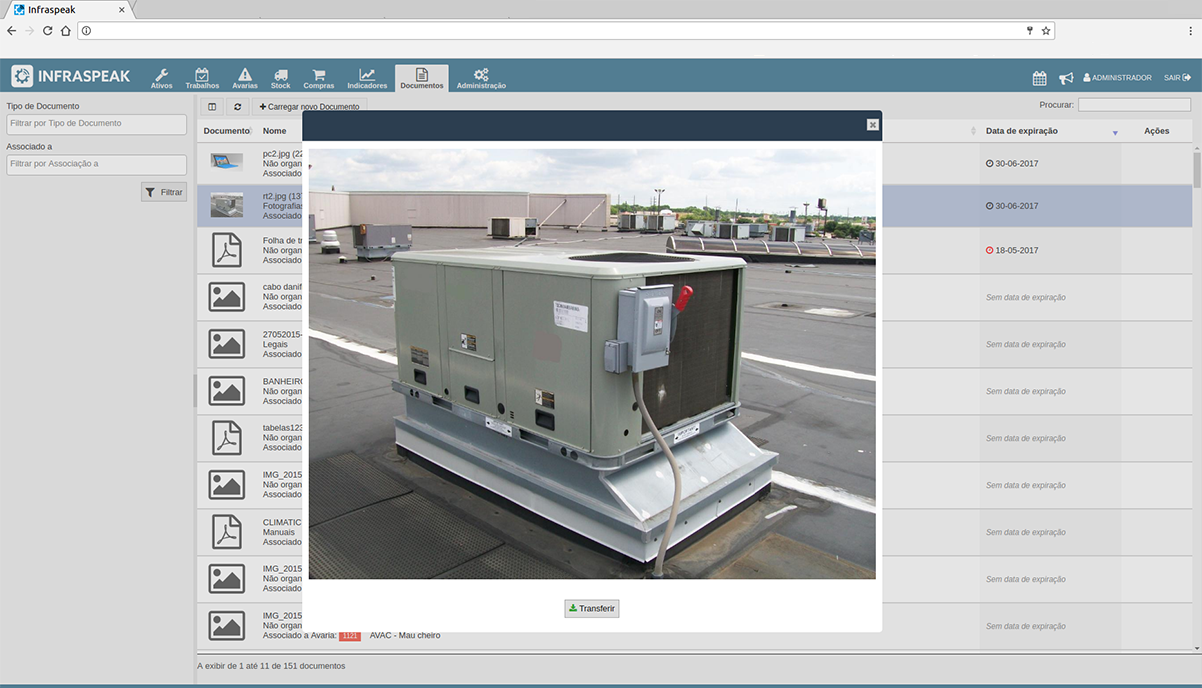The height and width of the screenshot is (688, 1202).
Task: Open the cabo danif image icon
Action: pos(227,297)
